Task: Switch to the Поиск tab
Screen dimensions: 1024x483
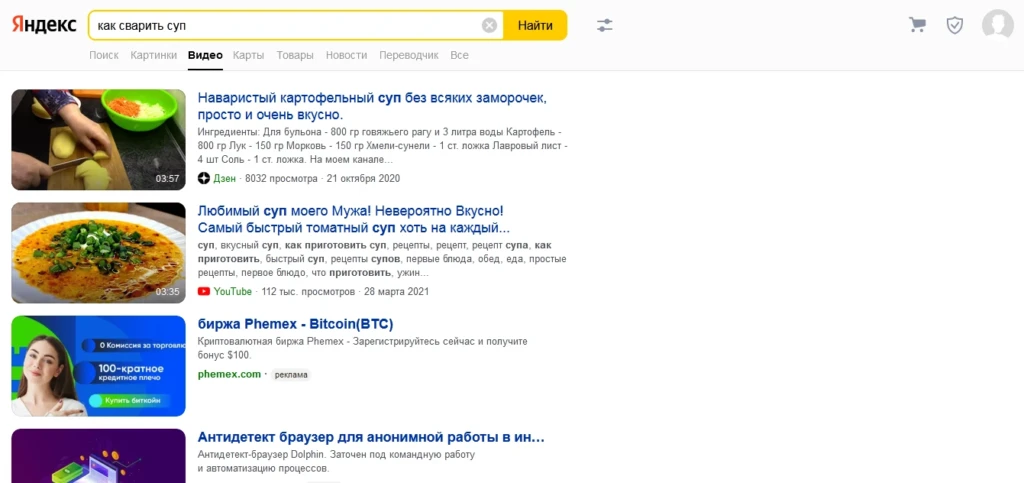Action: point(104,55)
